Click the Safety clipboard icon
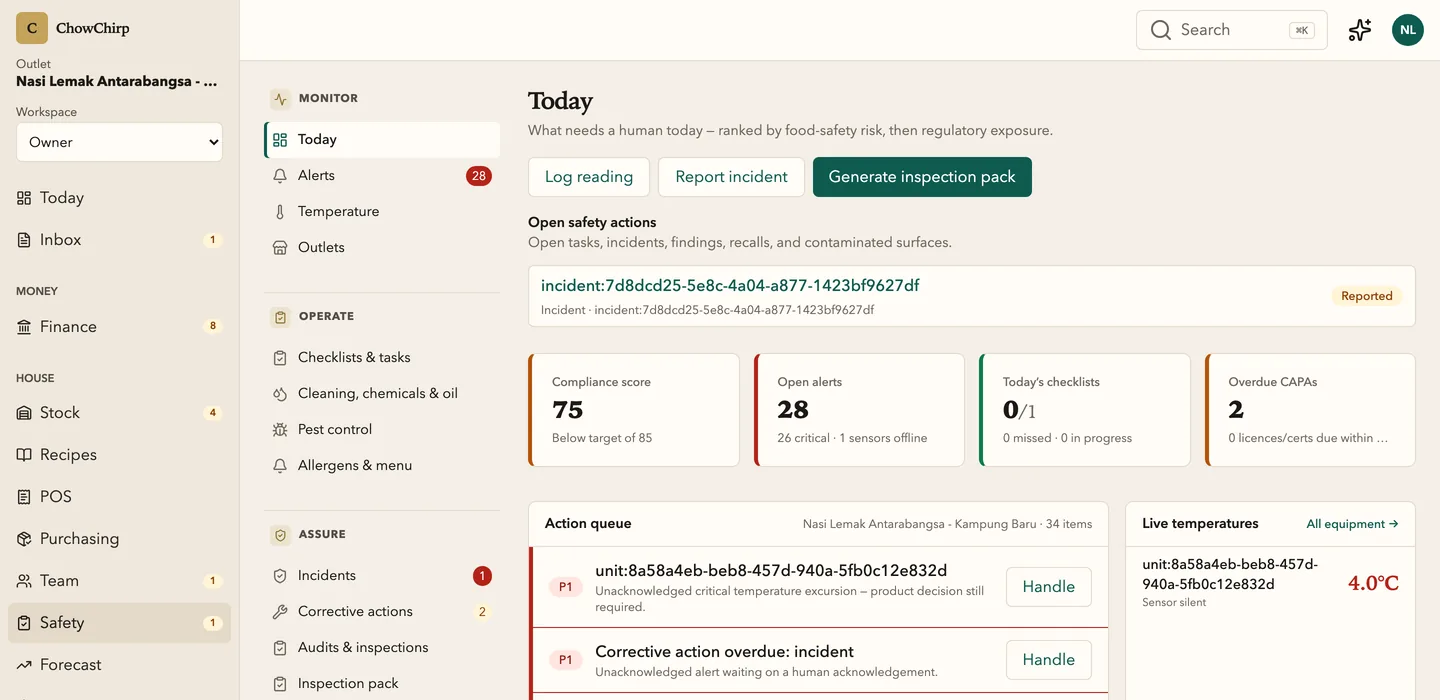Image resolution: width=1440 pixels, height=700 pixels. pos(24,623)
